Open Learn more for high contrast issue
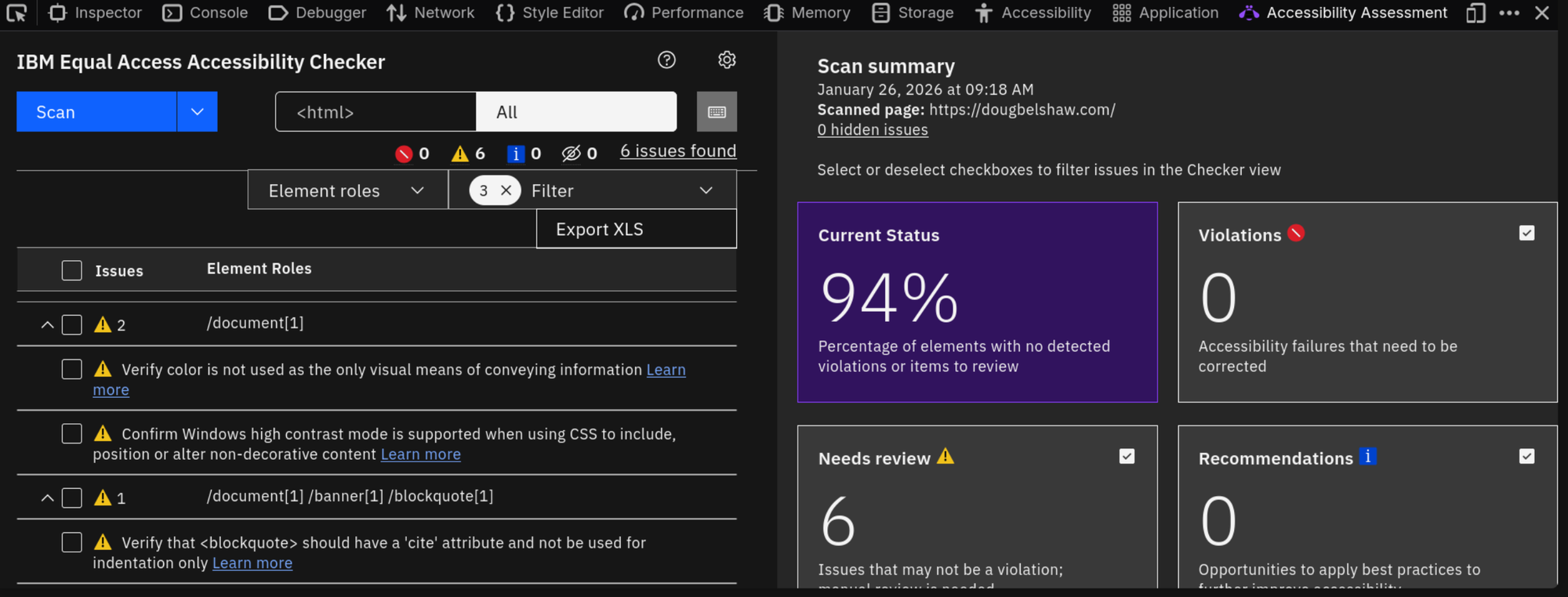The width and height of the screenshot is (1568, 597). 421,454
